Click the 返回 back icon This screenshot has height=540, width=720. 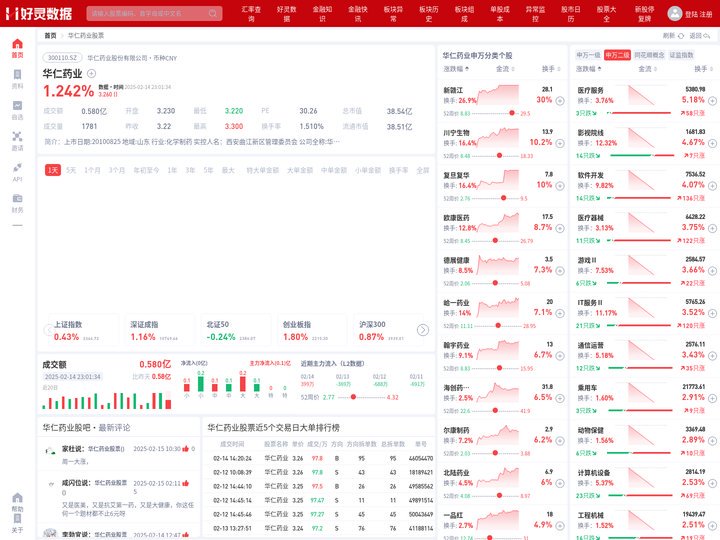(706, 35)
